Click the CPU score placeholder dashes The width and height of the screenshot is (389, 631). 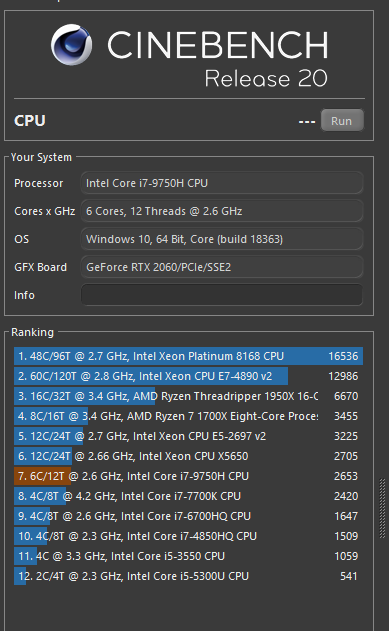[x=307, y=122]
